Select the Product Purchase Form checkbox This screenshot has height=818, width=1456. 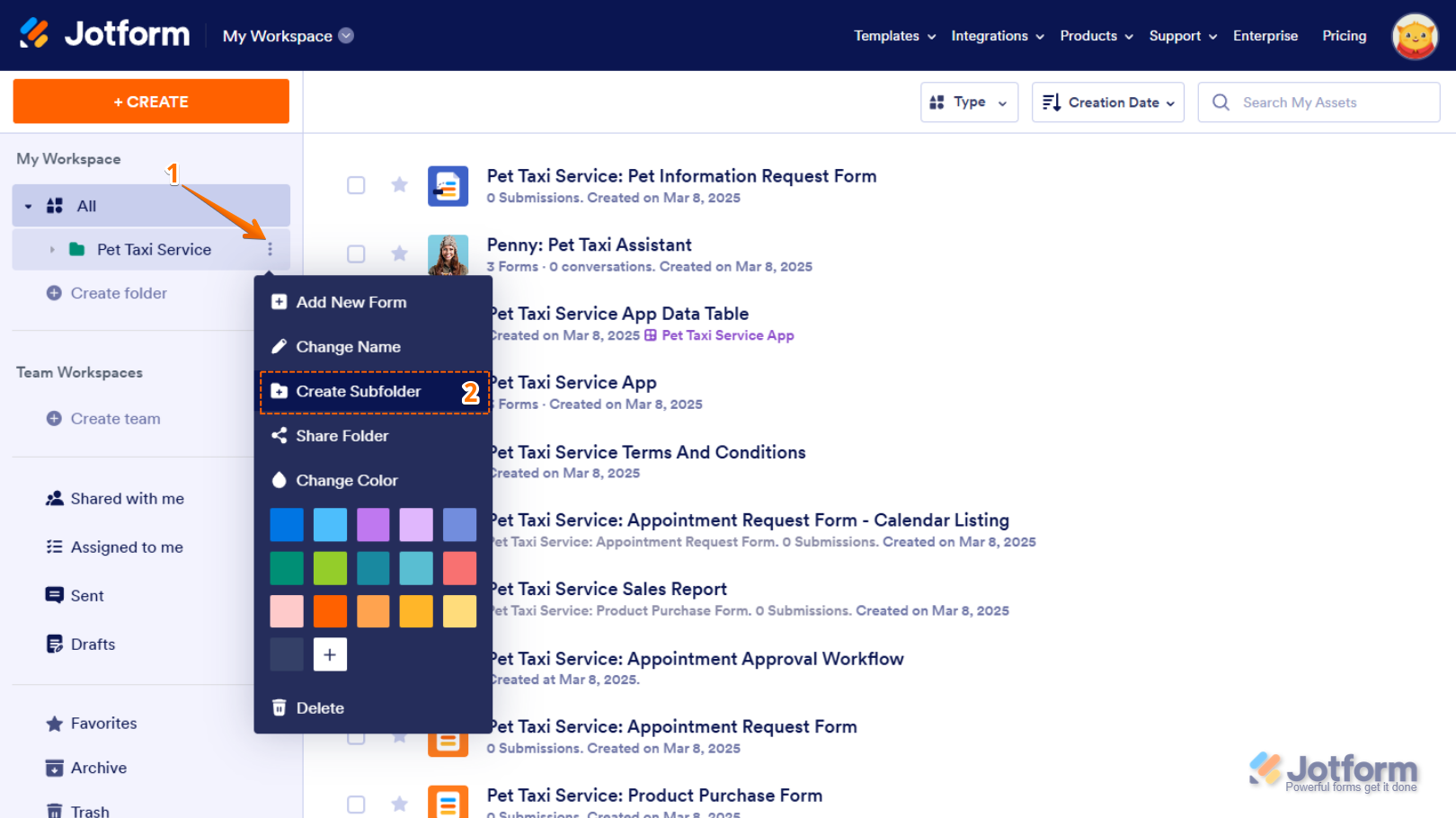[x=356, y=805]
